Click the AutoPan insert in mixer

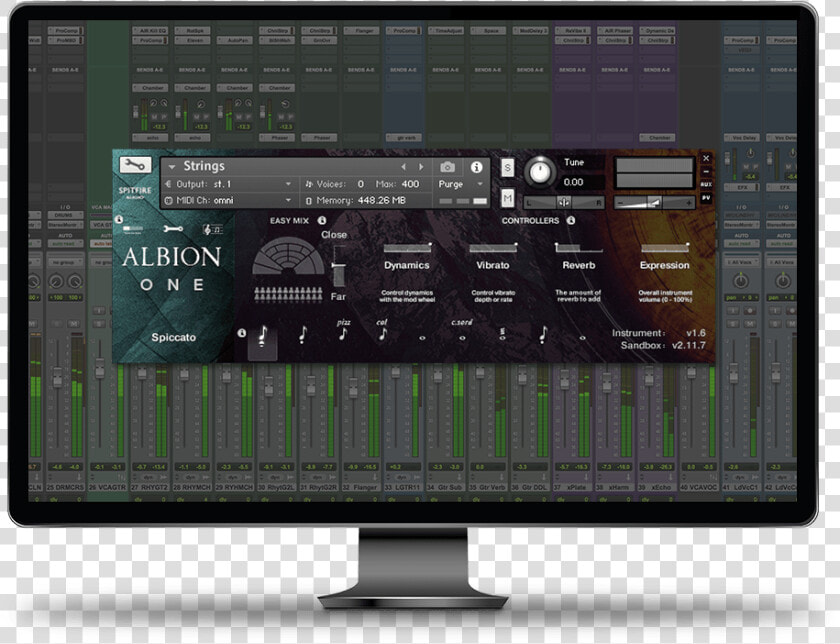point(235,41)
